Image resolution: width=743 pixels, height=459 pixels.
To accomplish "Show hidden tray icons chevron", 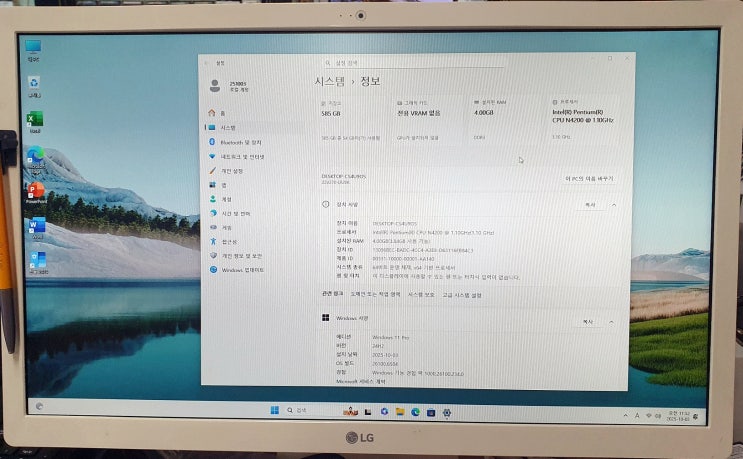I will (x=625, y=415).
